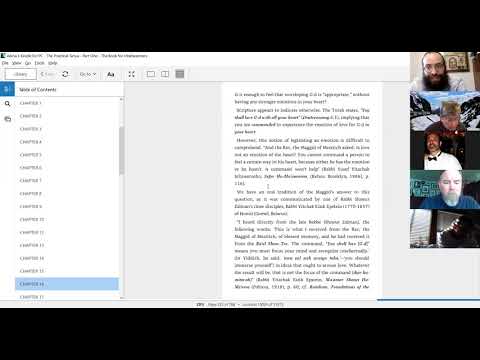Jump to CHAPTER 8 in contents
The height and width of the screenshot is (360, 480).
tap(31, 194)
